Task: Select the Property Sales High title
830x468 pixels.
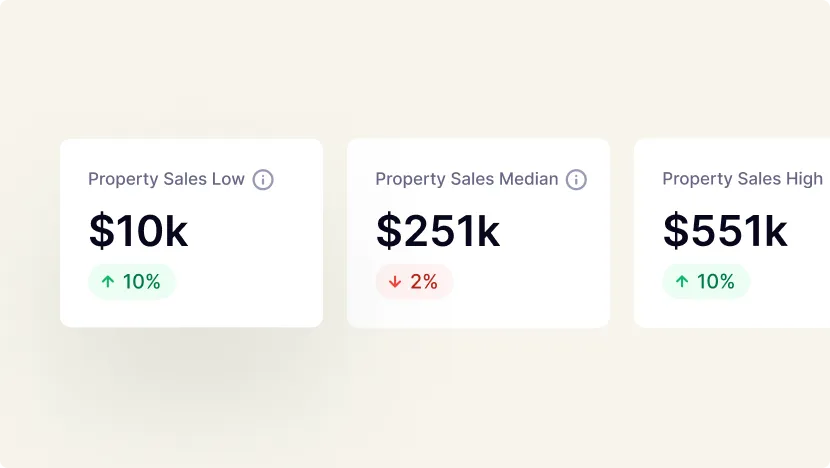Action: click(x=742, y=179)
